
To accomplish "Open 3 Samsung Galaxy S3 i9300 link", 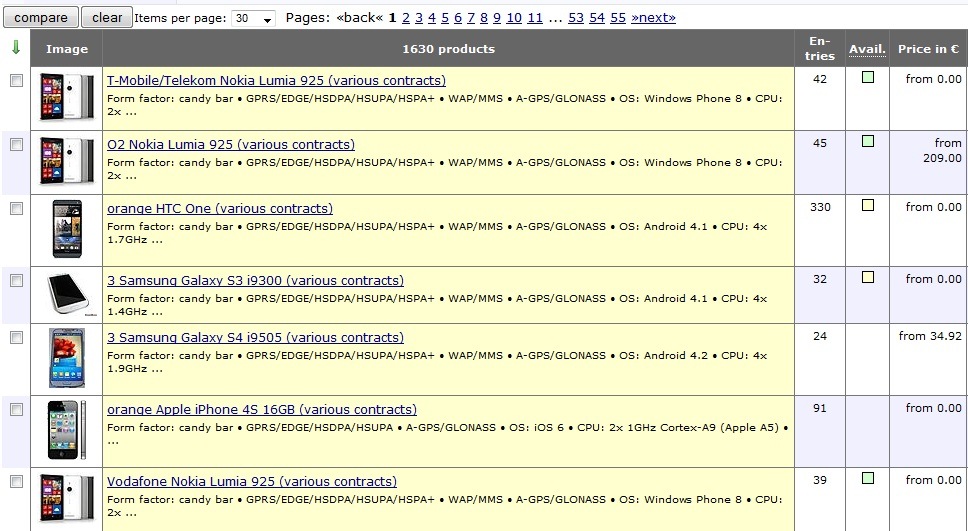I will coord(255,280).
